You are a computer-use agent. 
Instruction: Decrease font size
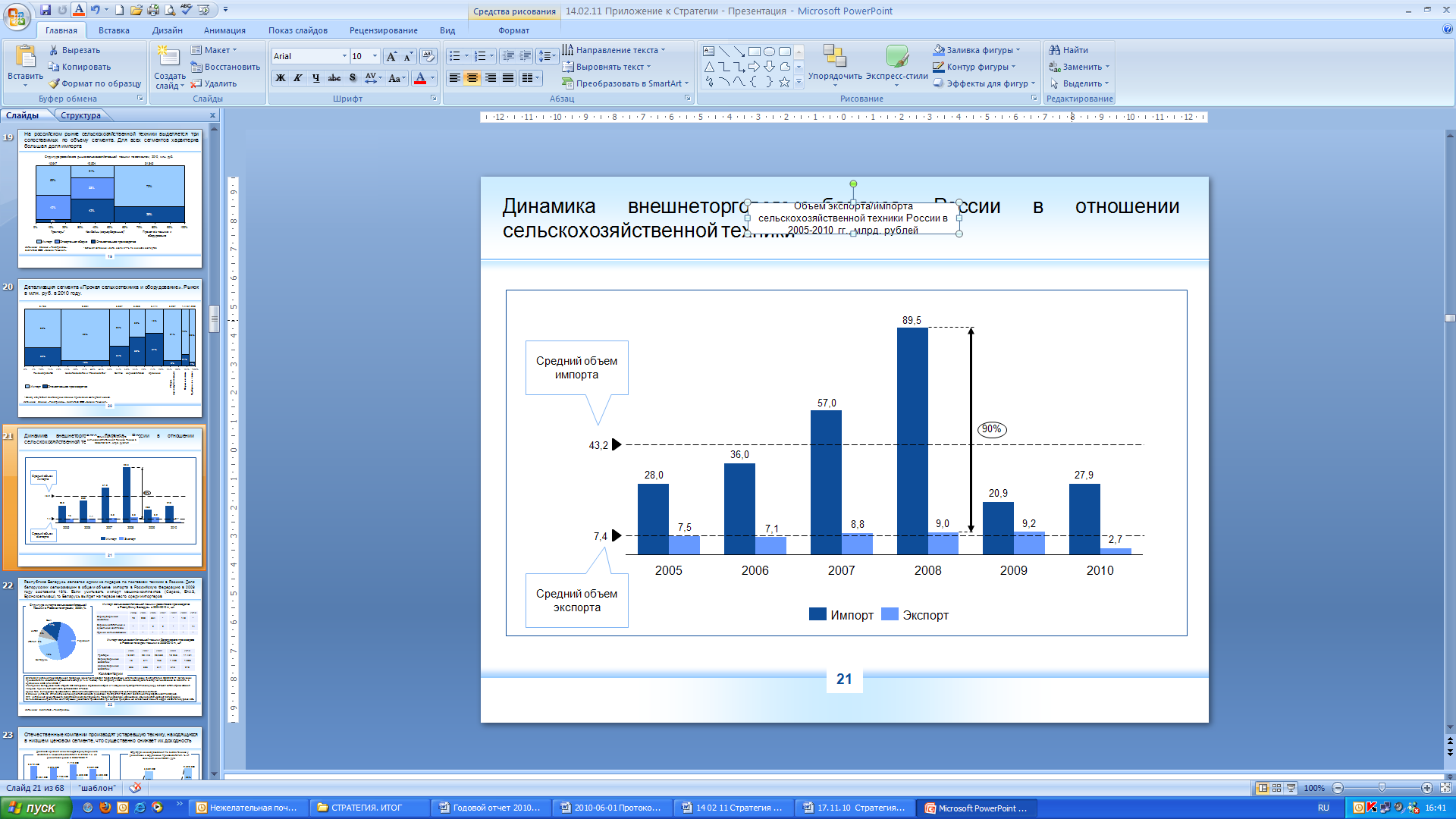pos(408,56)
